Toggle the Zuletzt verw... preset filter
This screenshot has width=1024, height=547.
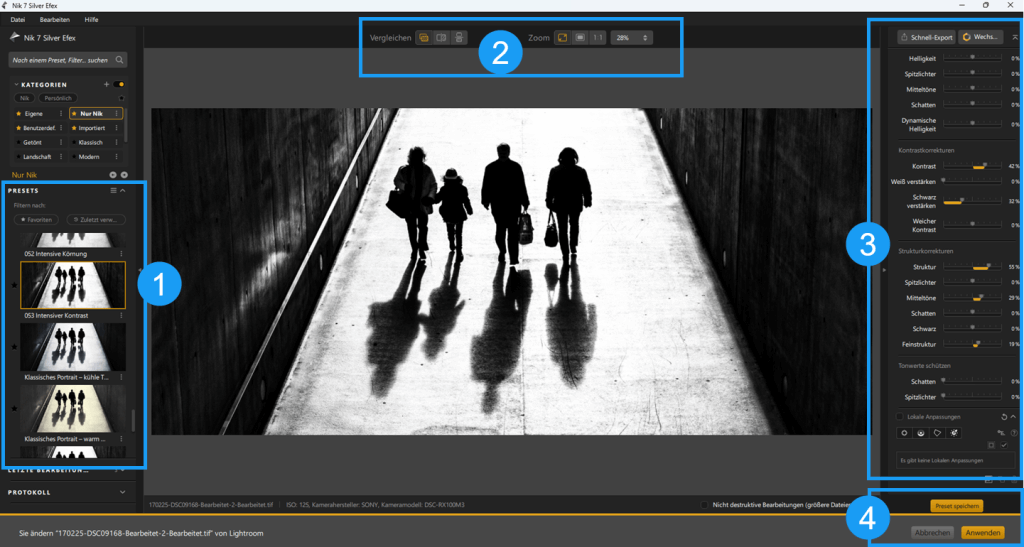[x=96, y=220]
